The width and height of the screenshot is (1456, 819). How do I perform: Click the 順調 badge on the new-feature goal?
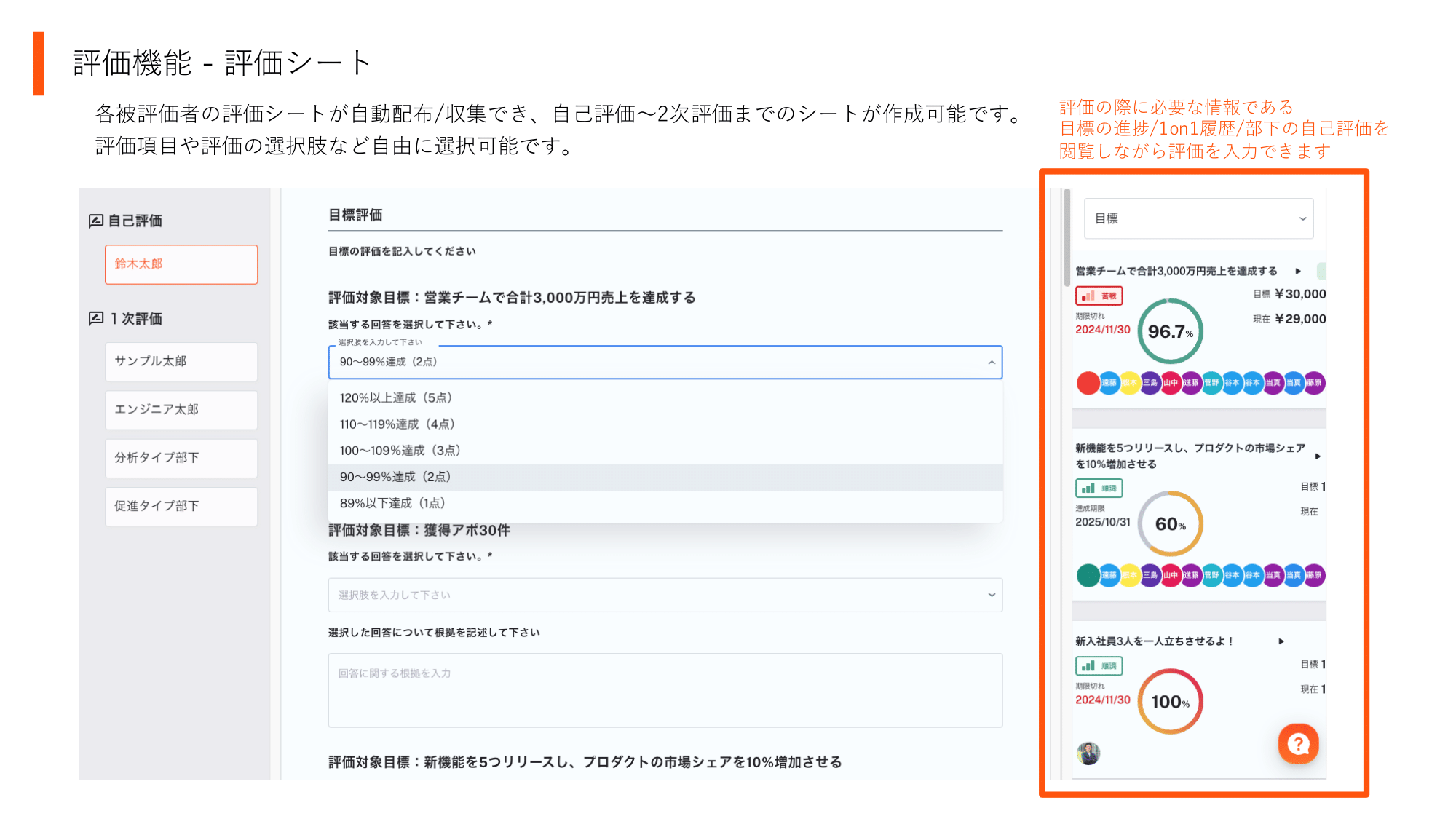pyautogui.click(x=1098, y=488)
